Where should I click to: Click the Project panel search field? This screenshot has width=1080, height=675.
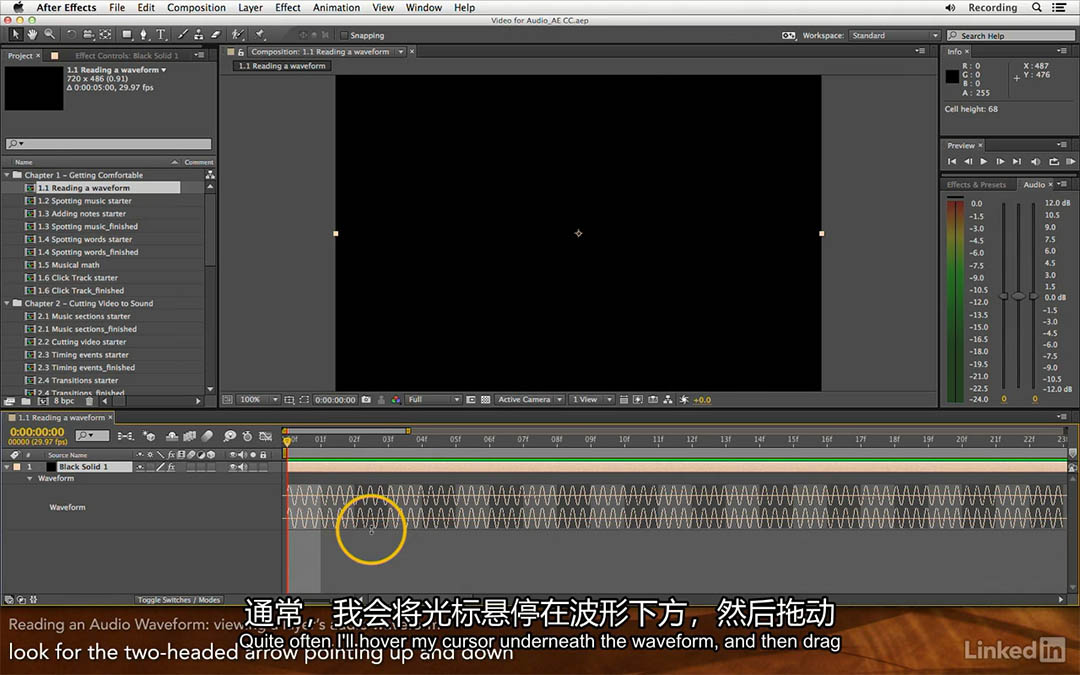[x=109, y=143]
